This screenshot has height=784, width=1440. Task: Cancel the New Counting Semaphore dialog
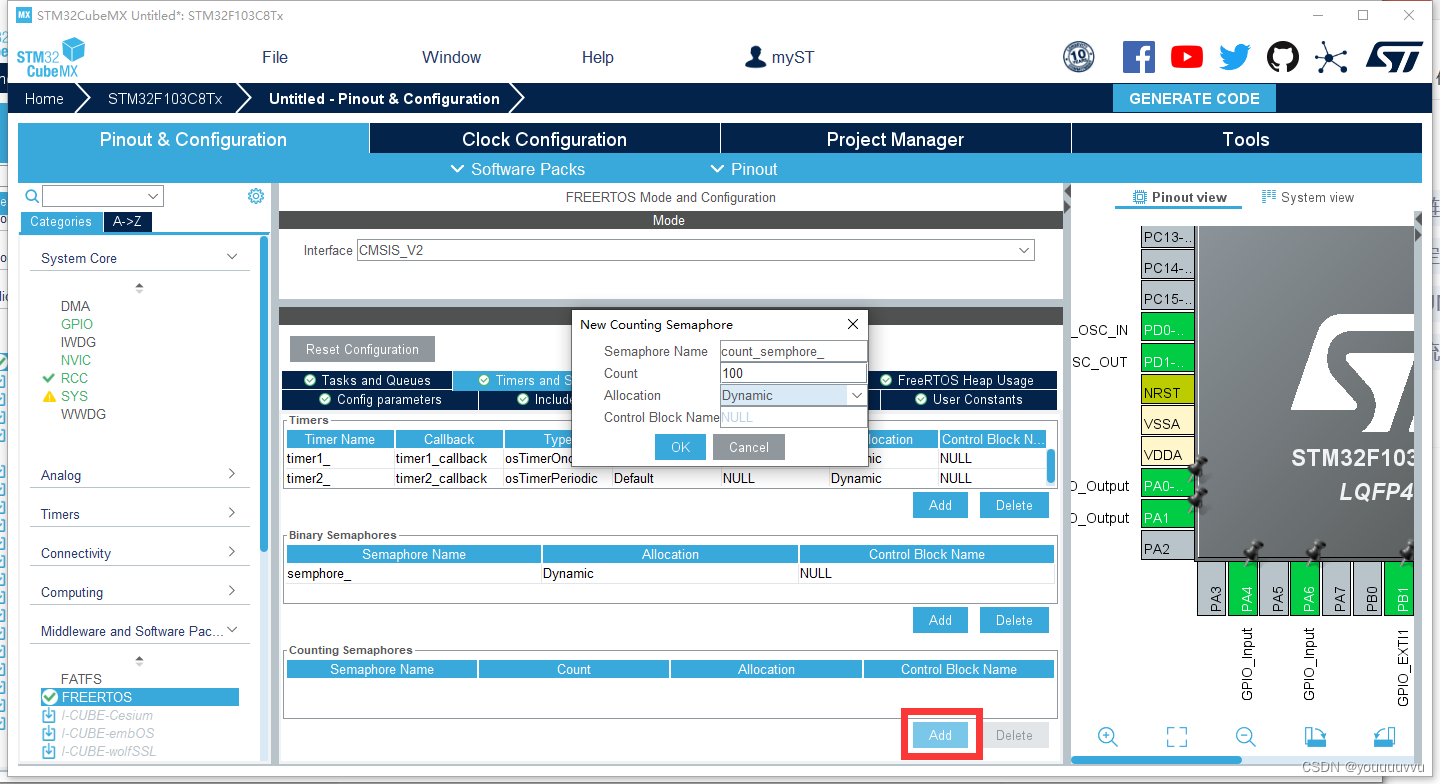click(749, 447)
